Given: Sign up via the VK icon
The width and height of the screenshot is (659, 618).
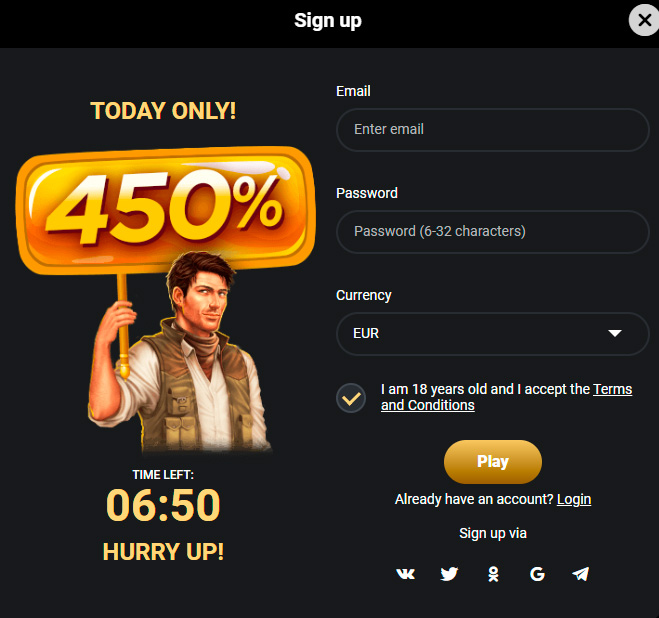Looking at the screenshot, I should pyautogui.click(x=406, y=574).
